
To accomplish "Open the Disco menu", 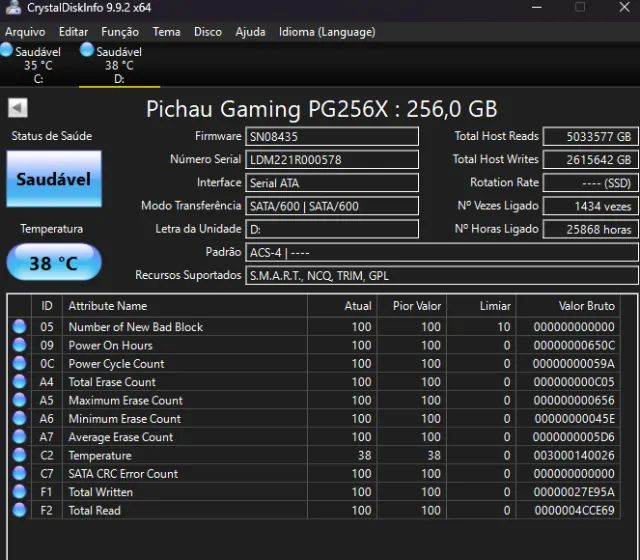I will [x=208, y=32].
